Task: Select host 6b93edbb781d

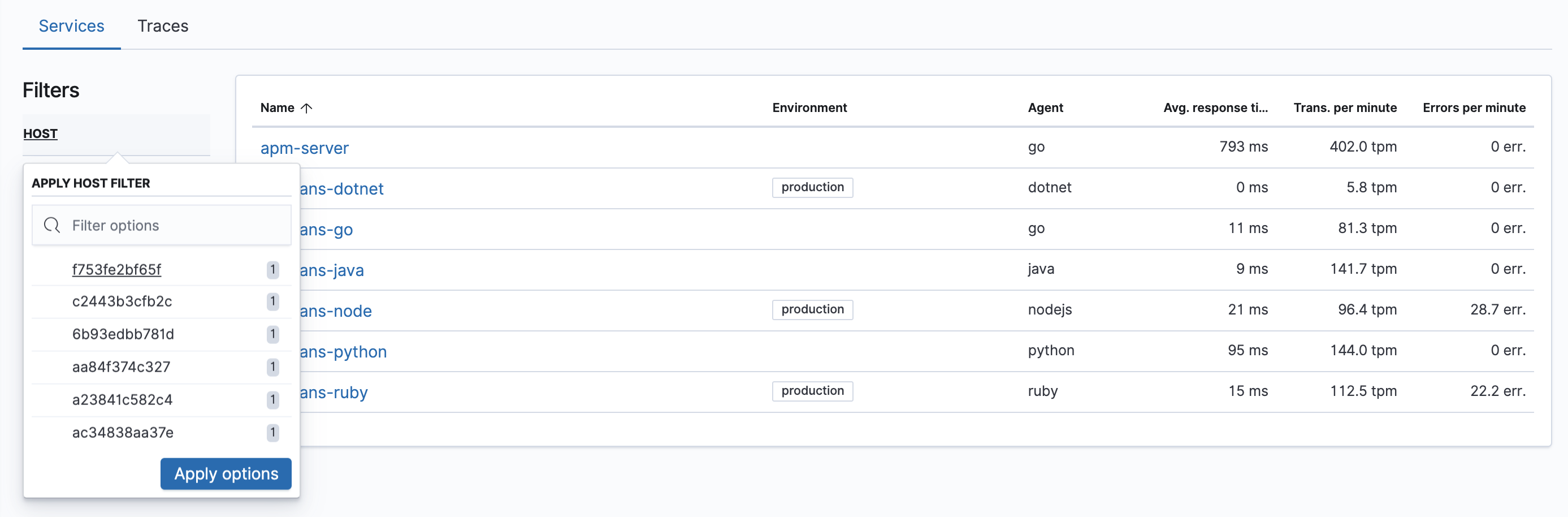Action: pos(123,334)
